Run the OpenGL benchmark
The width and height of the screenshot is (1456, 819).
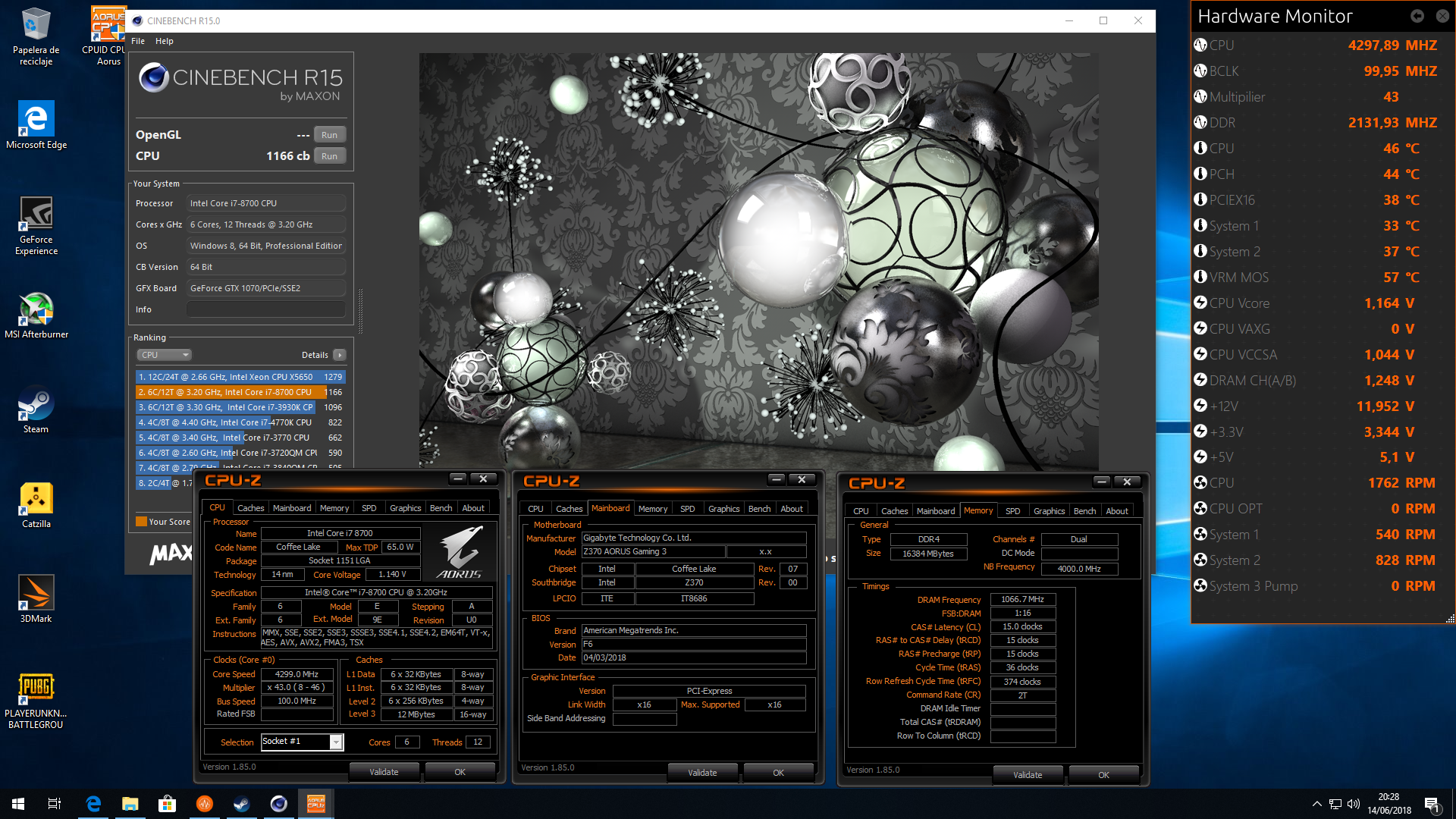coord(329,135)
